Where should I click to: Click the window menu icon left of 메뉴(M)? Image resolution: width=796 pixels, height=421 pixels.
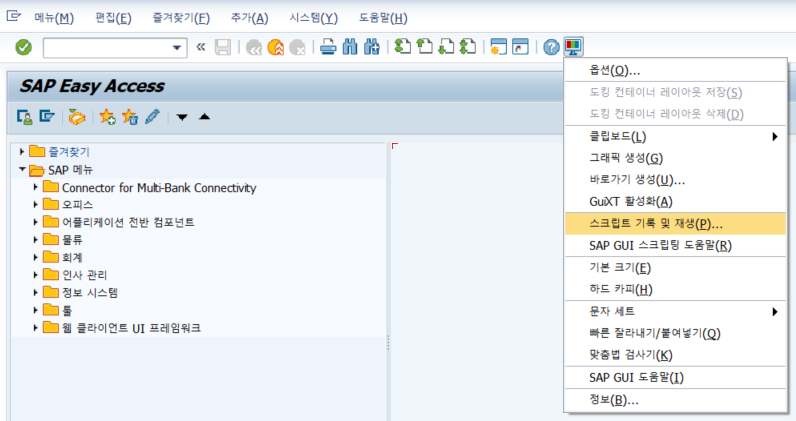[x=13, y=16]
